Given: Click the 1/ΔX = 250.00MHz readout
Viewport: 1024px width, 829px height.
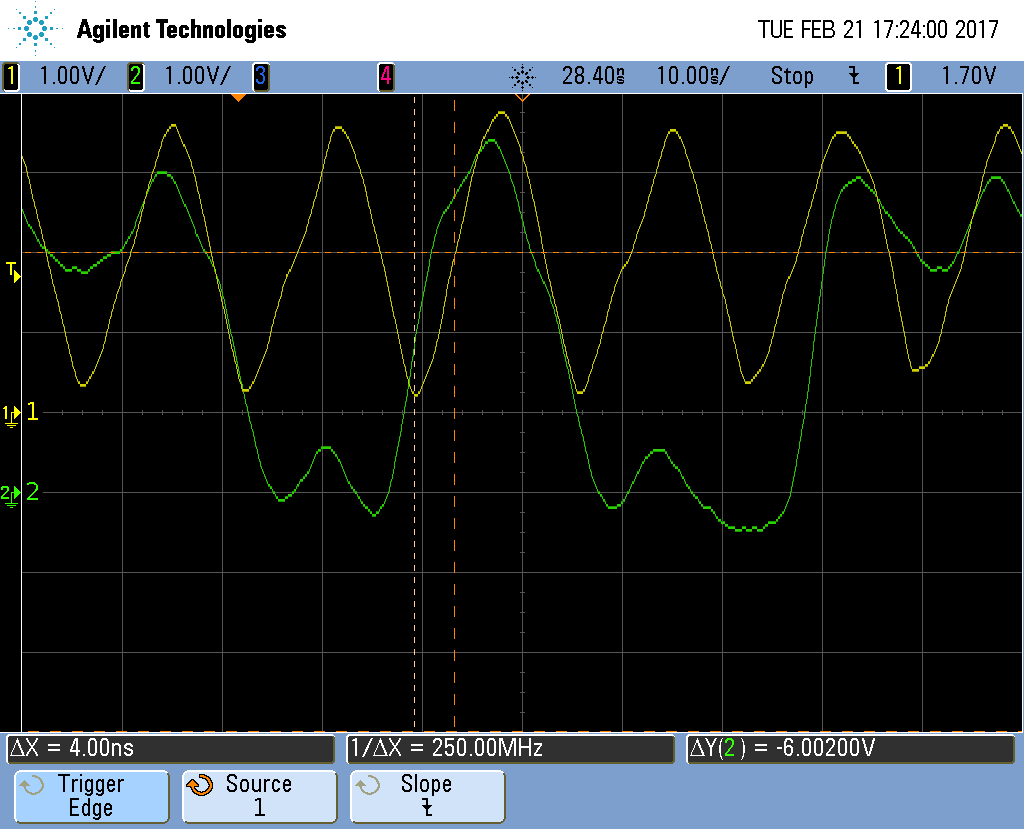Looking at the screenshot, I should [x=510, y=748].
